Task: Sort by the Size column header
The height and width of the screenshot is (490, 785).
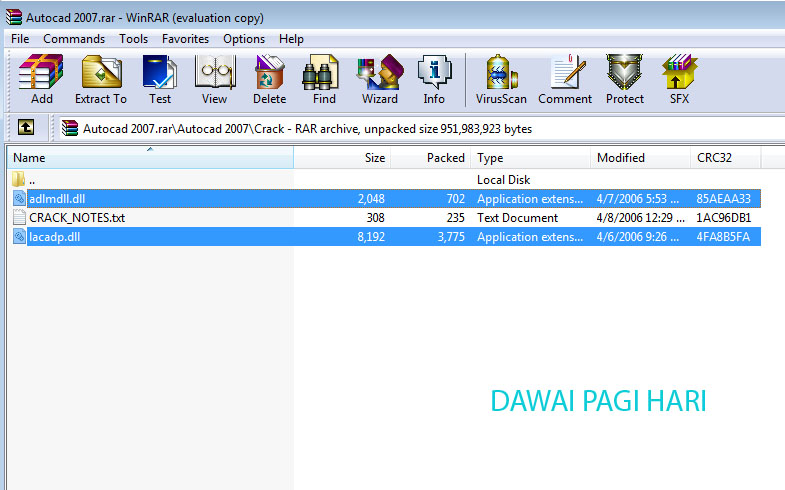Action: pyautogui.click(x=342, y=158)
